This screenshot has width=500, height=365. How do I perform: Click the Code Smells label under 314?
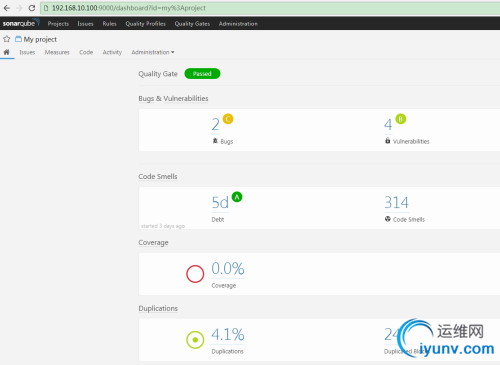[x=409, y=219]
